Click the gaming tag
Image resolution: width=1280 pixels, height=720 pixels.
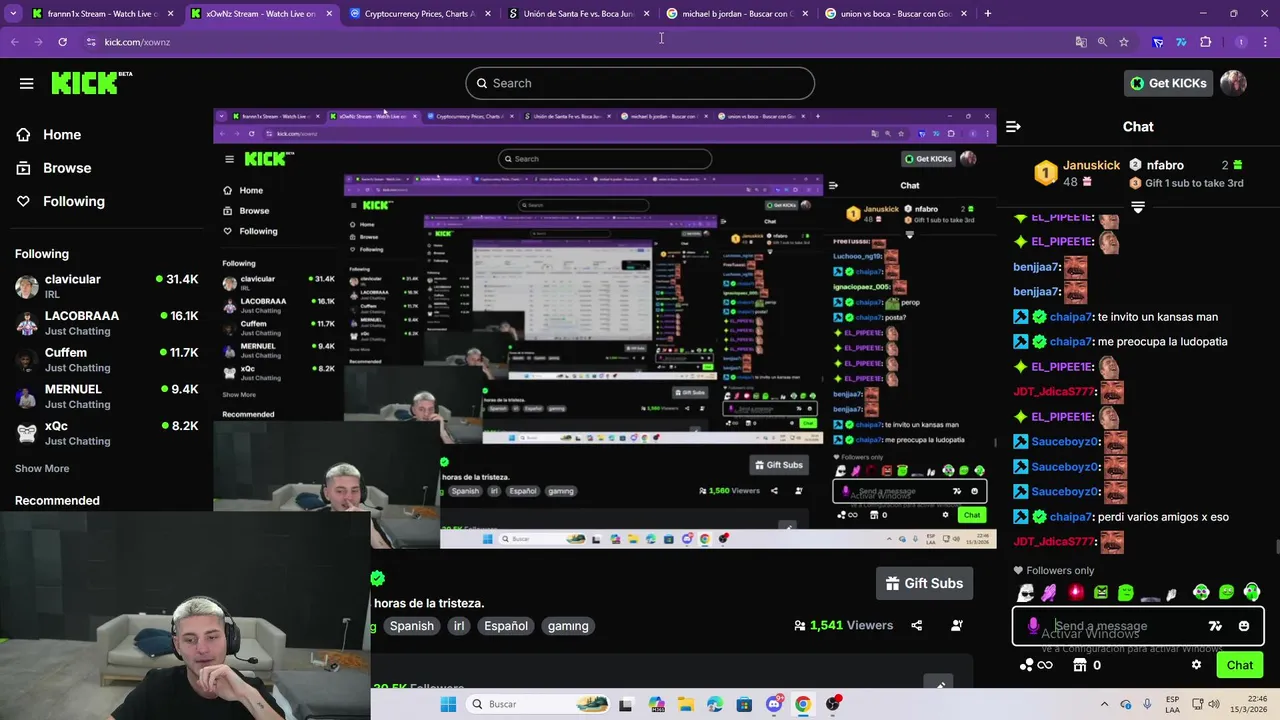568,626
